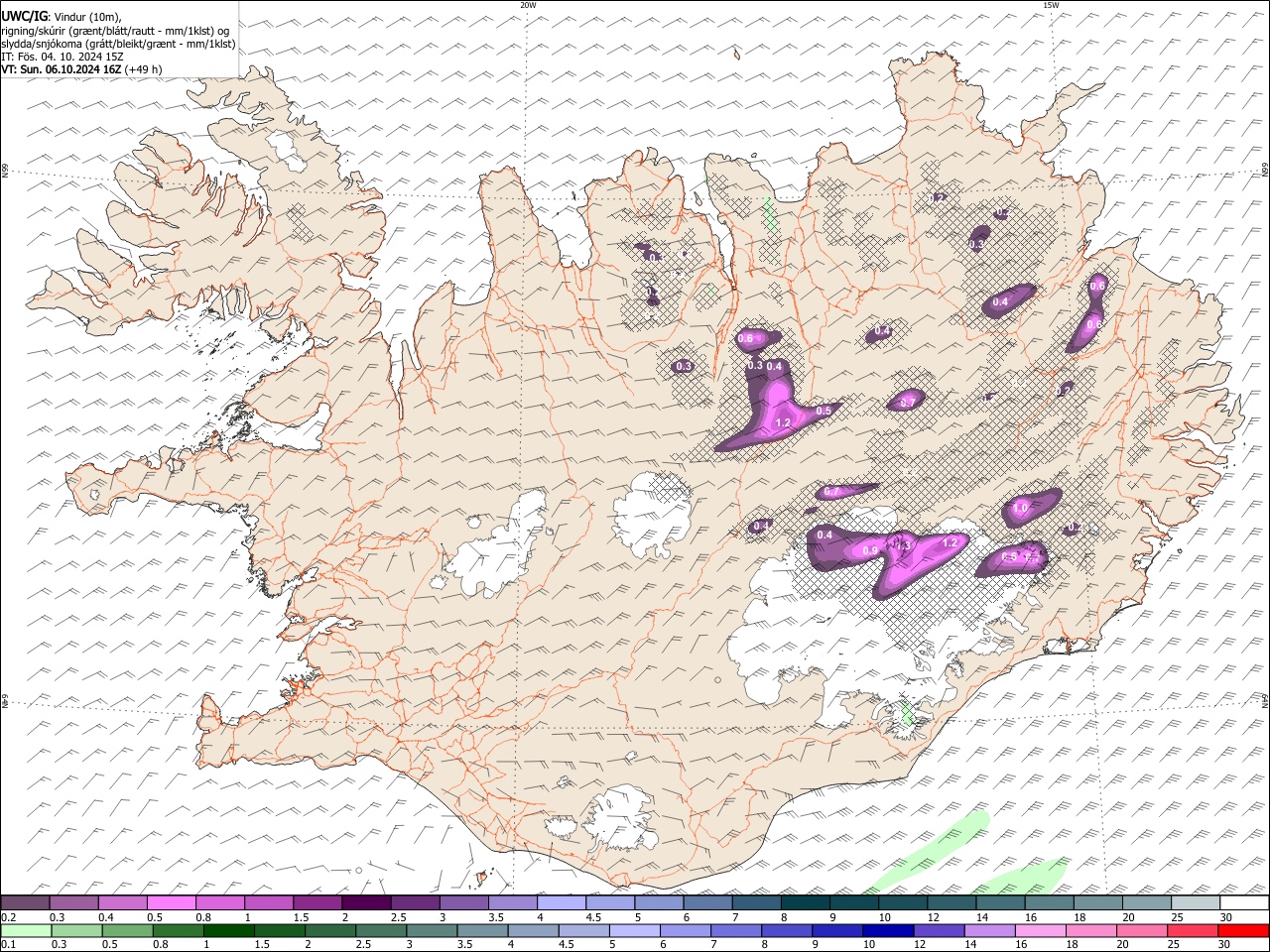Click the bottom-row legend swatch between 14 and 16
The image size is (1270, 952).
pyautogui.click(x=988, y=930)
